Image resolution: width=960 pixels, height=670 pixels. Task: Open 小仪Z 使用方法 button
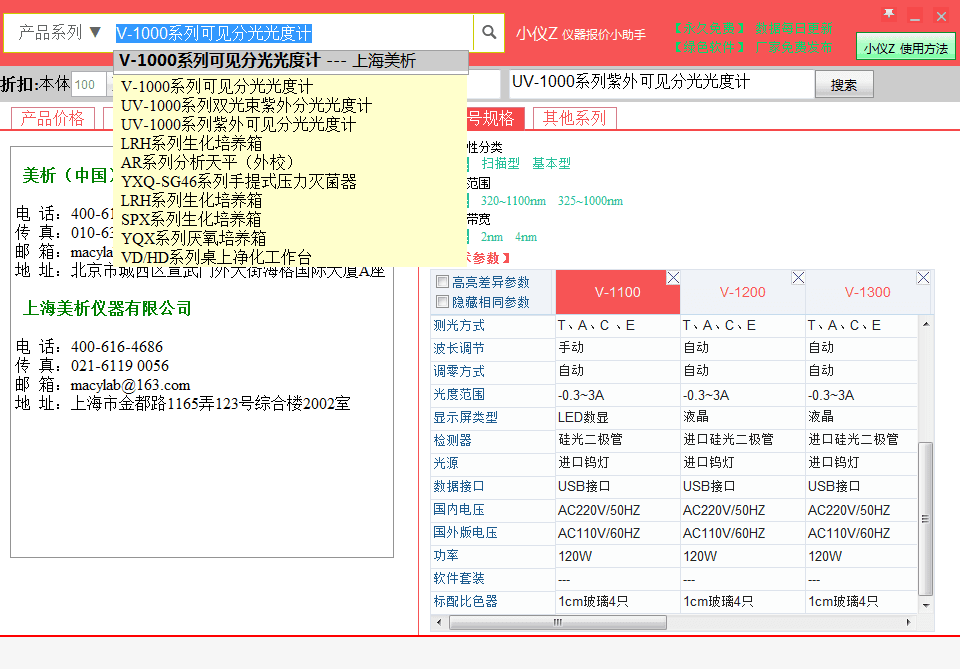pyautogui.click(x=906, y=48)
